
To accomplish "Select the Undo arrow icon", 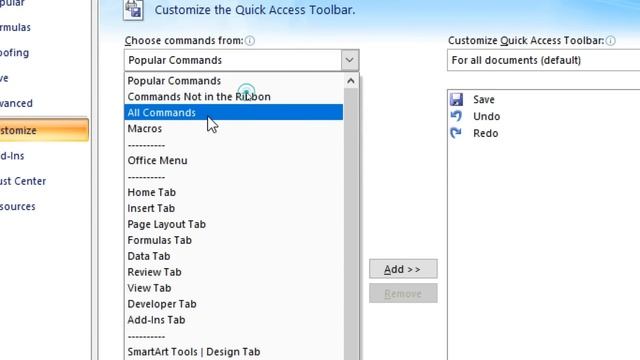I will coord(456,116).
